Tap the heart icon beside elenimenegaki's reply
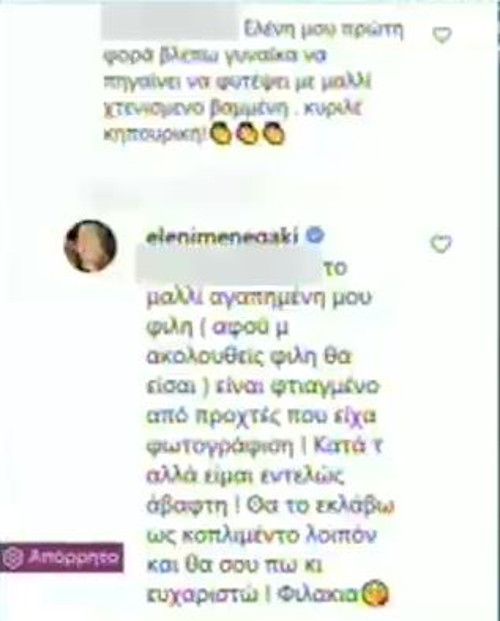 tap(441, 244)
